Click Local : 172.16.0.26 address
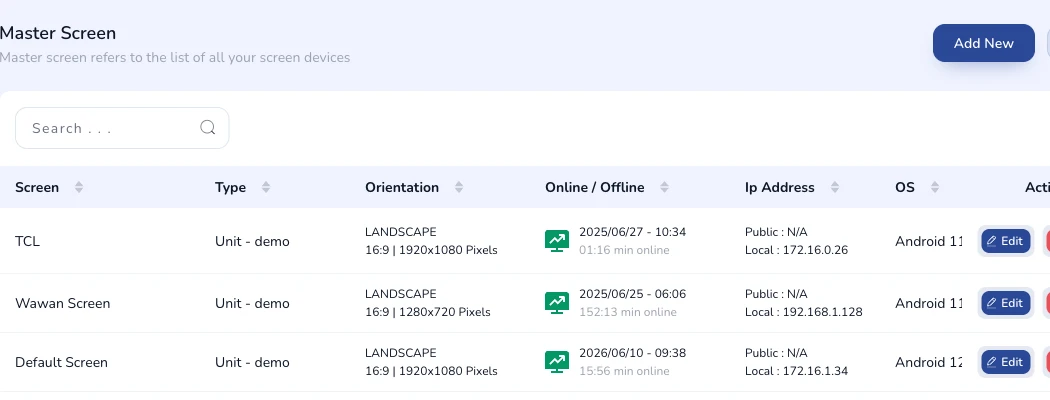This screenshot has width=1050, height=400. coord(796,250)
